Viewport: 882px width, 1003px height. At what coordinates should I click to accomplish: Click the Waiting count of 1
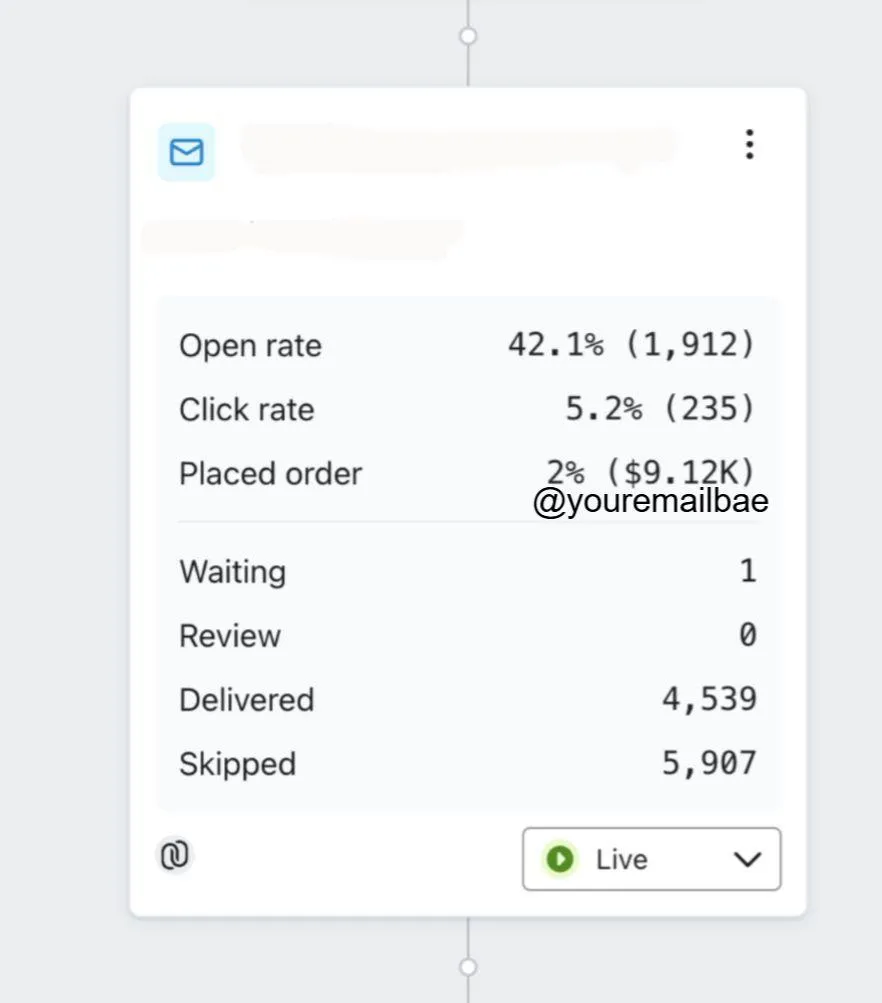tap(748, 571)
